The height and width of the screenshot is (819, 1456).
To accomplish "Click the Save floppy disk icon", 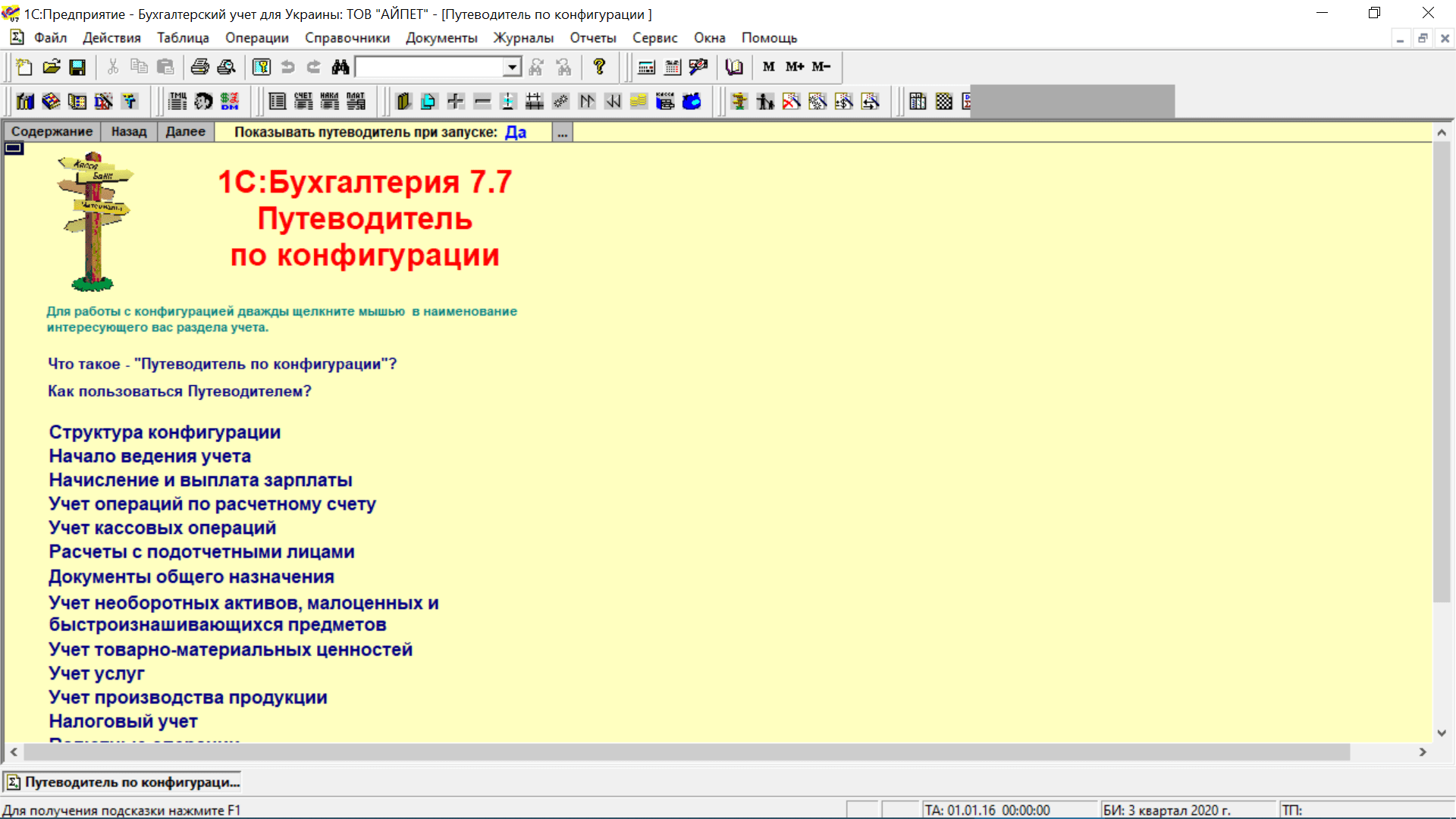I will [x=77, y=67].
